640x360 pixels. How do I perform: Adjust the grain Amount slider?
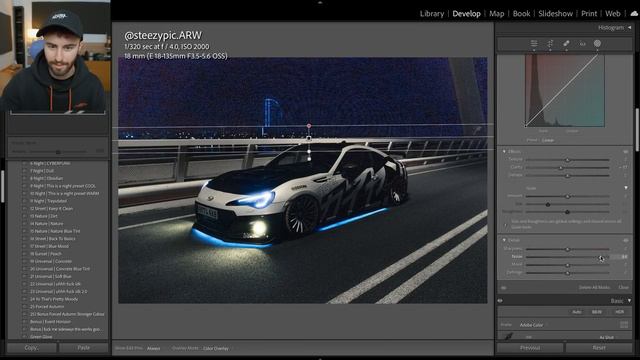[x=567, y=196]
